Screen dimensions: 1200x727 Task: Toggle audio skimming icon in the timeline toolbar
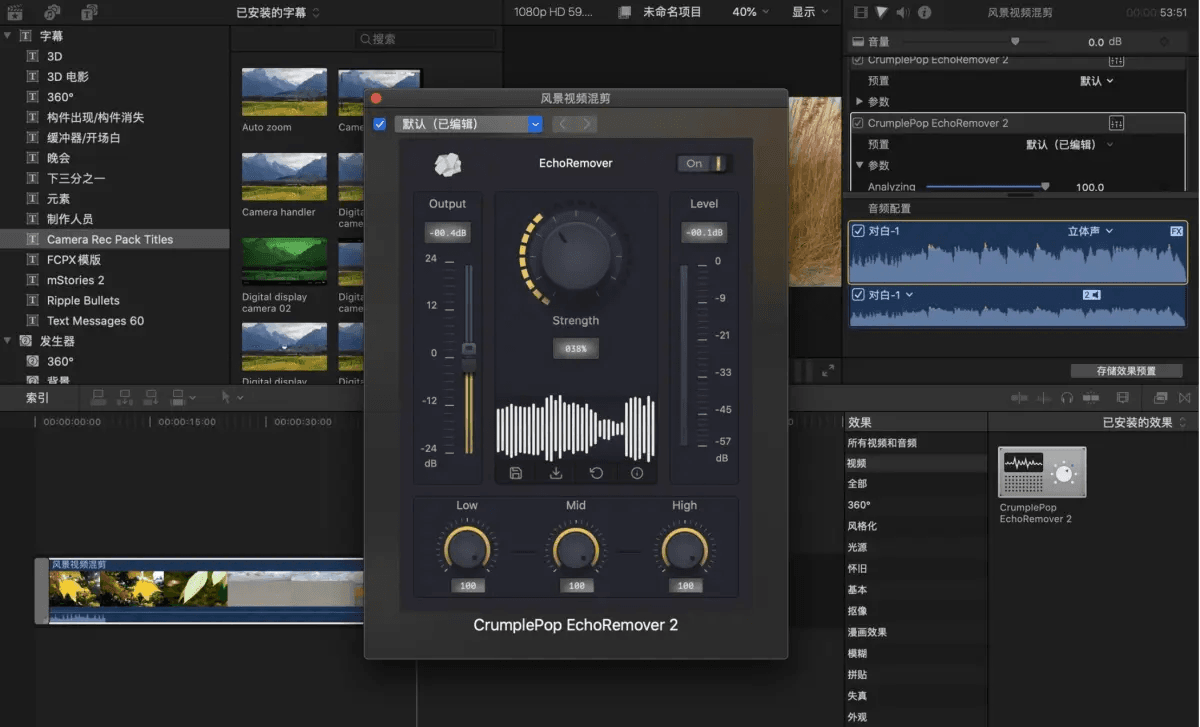(1044, 397)
